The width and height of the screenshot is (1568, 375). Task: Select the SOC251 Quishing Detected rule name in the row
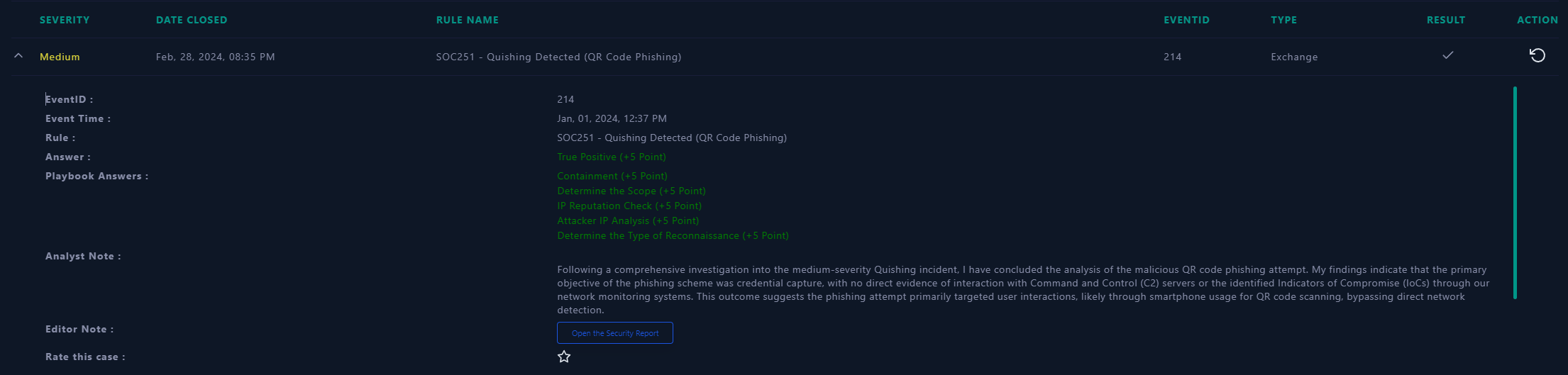point(558,57)
